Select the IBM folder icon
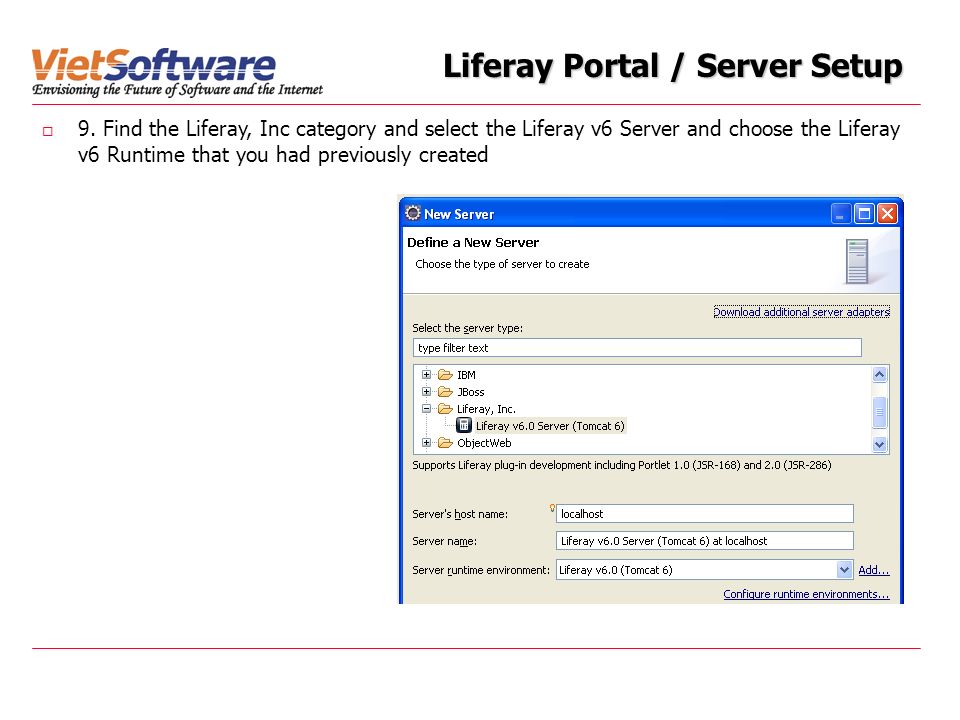 point(445,375)
